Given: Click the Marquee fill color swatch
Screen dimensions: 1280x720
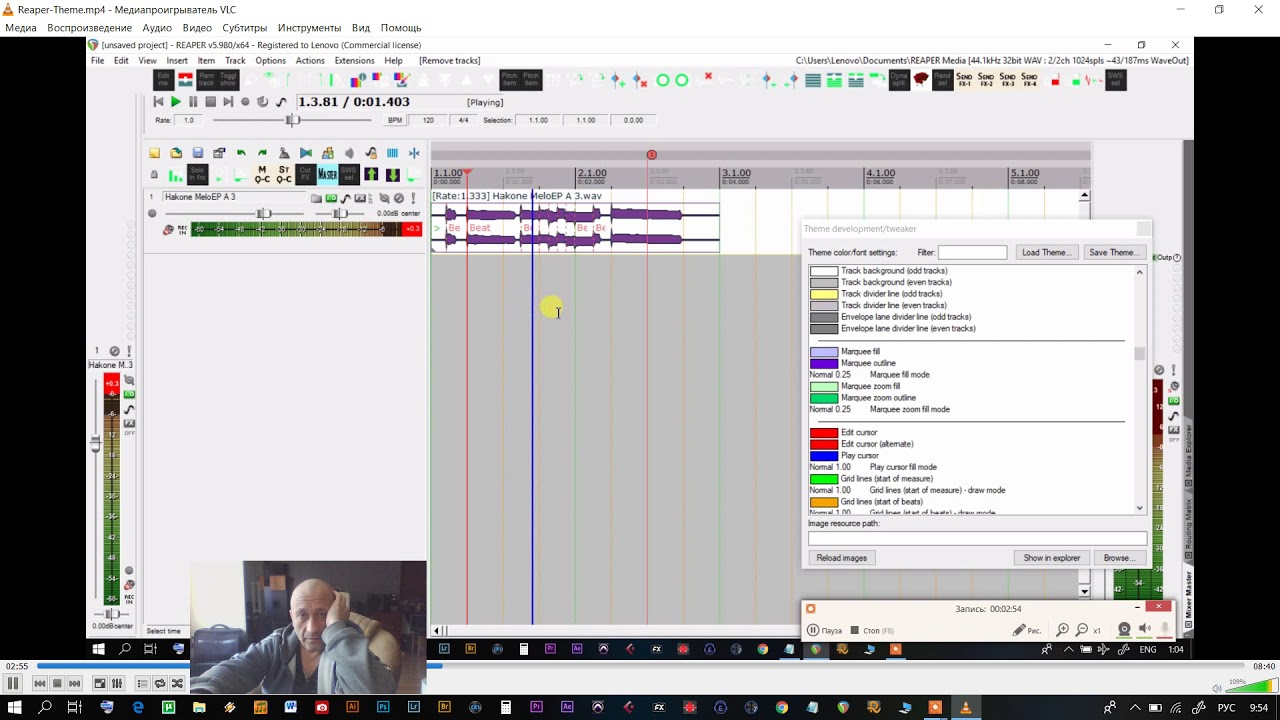Looking at the screenshot, I should pyautogui.click(x=824, y=352).
